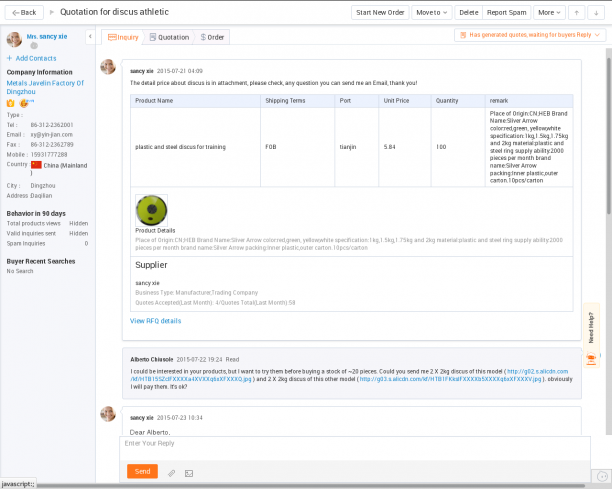Collapse the contact sidebar panel

(90, 37)
